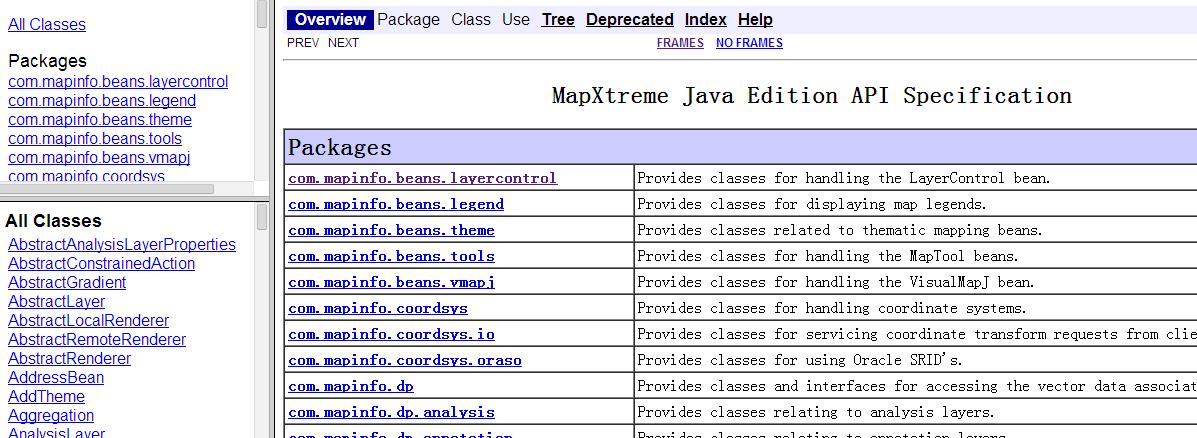The height and width of the screenshot is (438, 1197).
Task: Open com.mapinfo.dp.analysis package
Action: click(392, 412)
